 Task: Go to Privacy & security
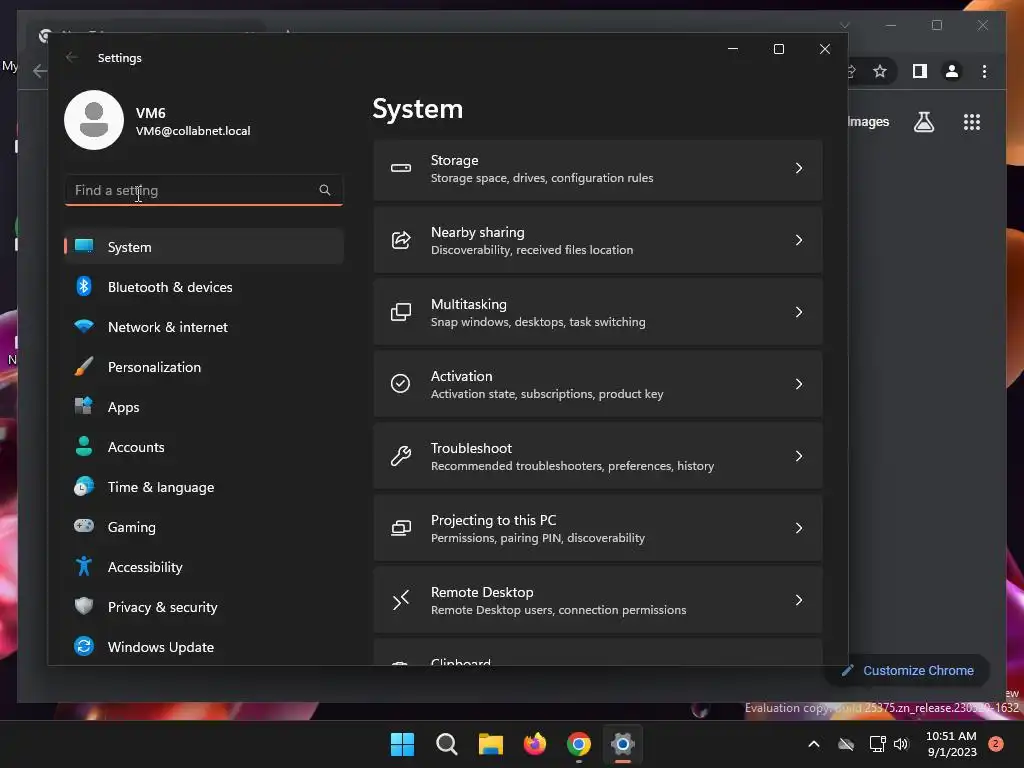pyautogui.click(x=204, y=607)
